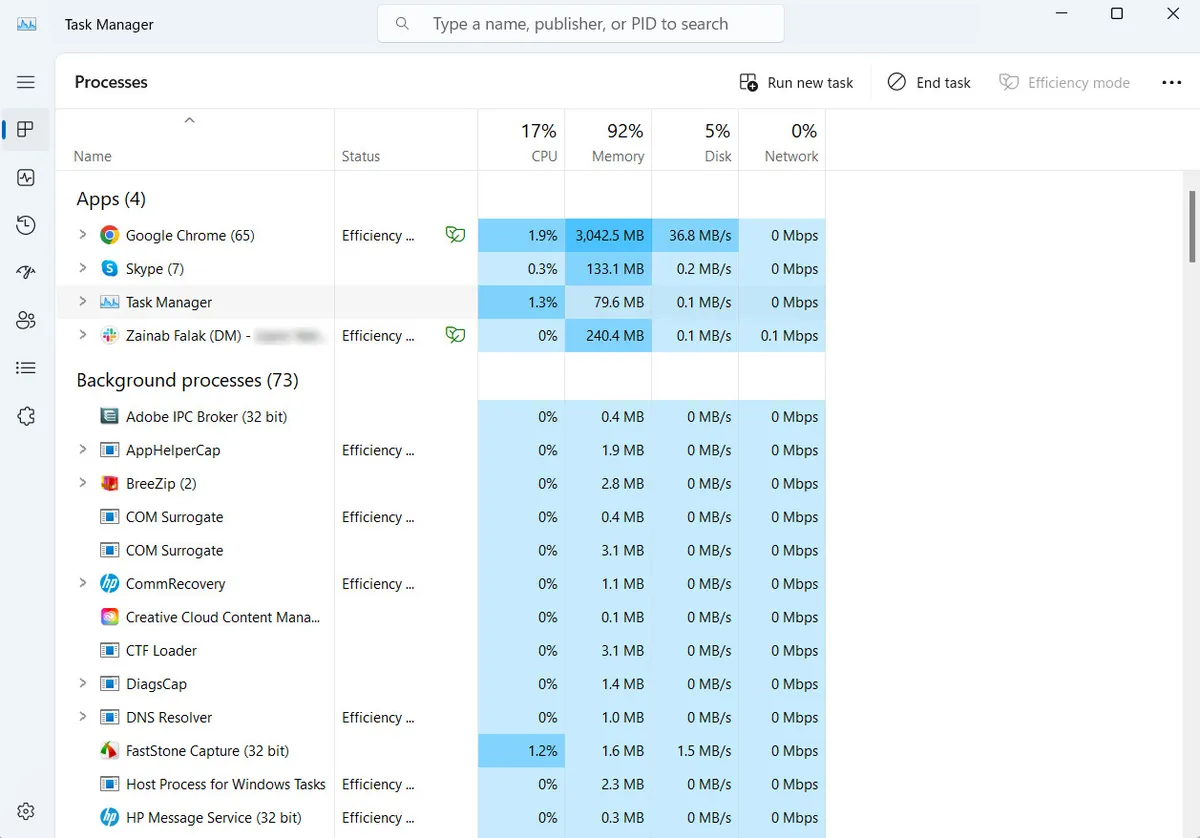1200x838 pixels.
Task: Expand the BreeZip process group
Action: [x=83, y=483]
